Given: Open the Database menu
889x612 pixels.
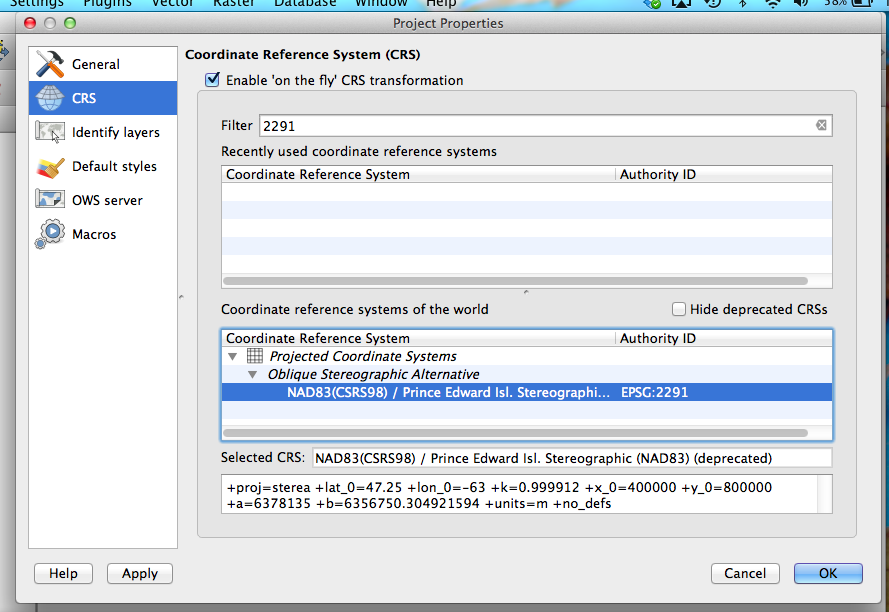Looking at the screenshot, I should click(305, 4).
